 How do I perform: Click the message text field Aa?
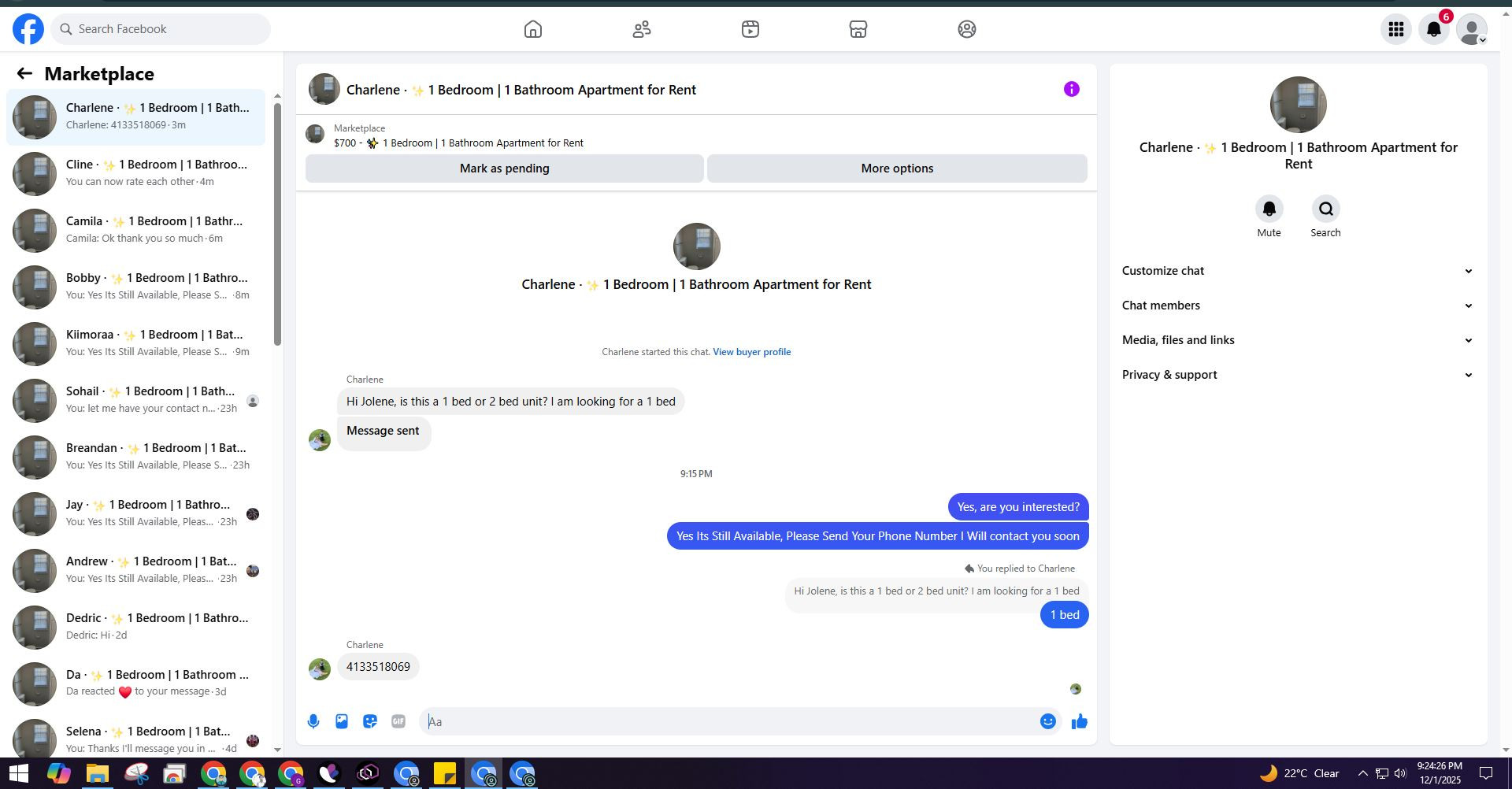pos(728,721)
